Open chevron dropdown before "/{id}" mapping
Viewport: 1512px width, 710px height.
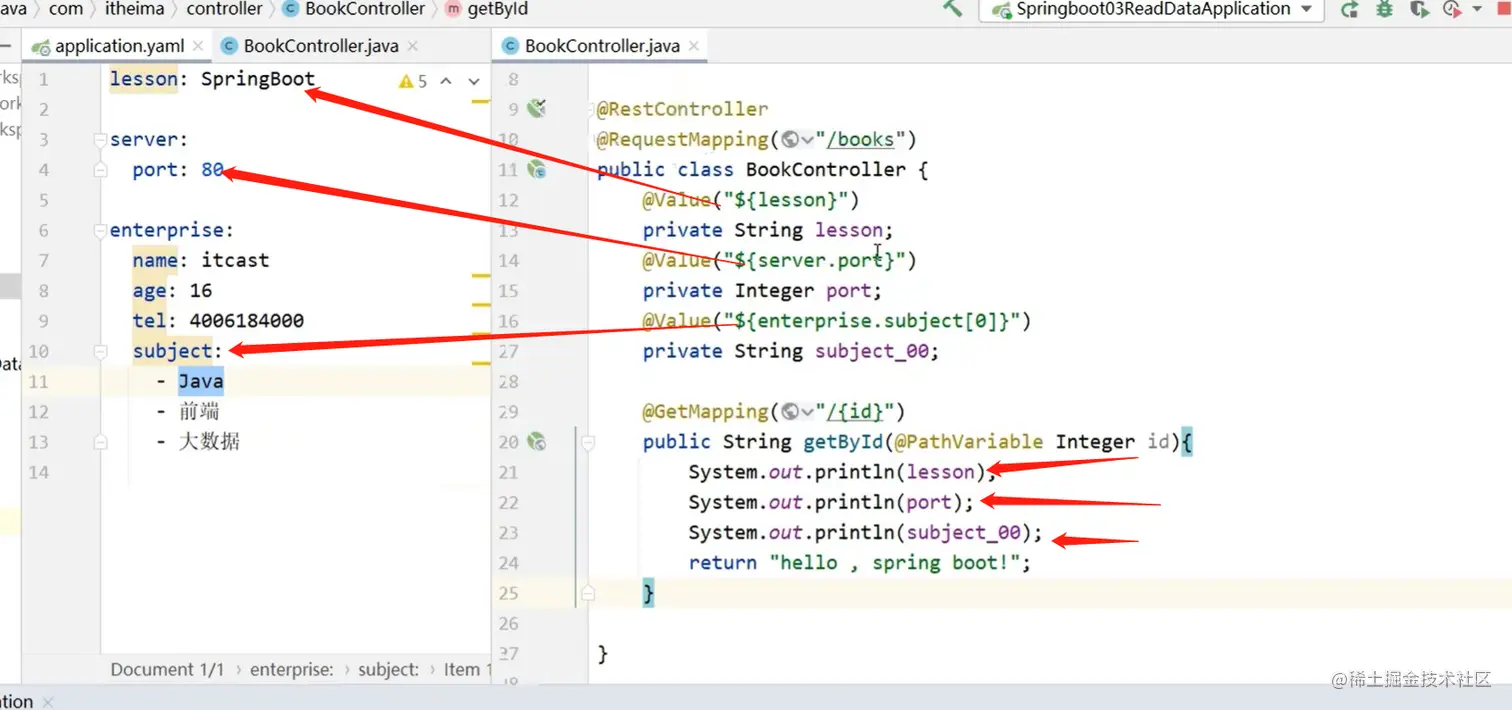coord(807,412)
